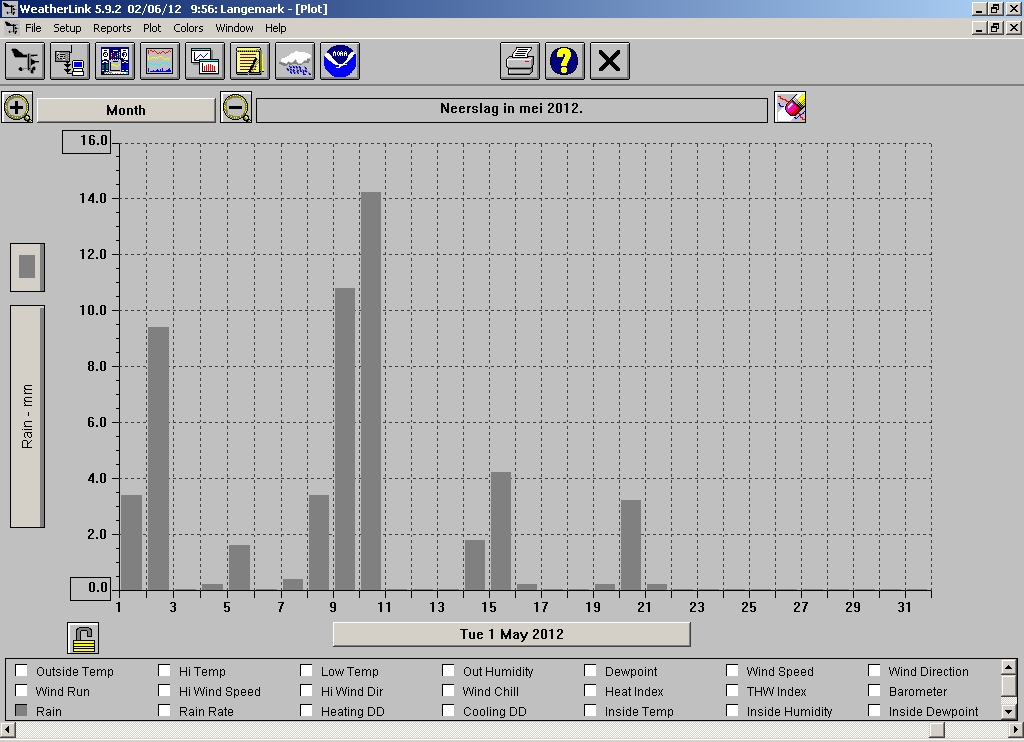Click the download data from station icon
Image resolution: width=1024 pixels, height=742 pixels.
pyautogui.click(x=70, y=61)
